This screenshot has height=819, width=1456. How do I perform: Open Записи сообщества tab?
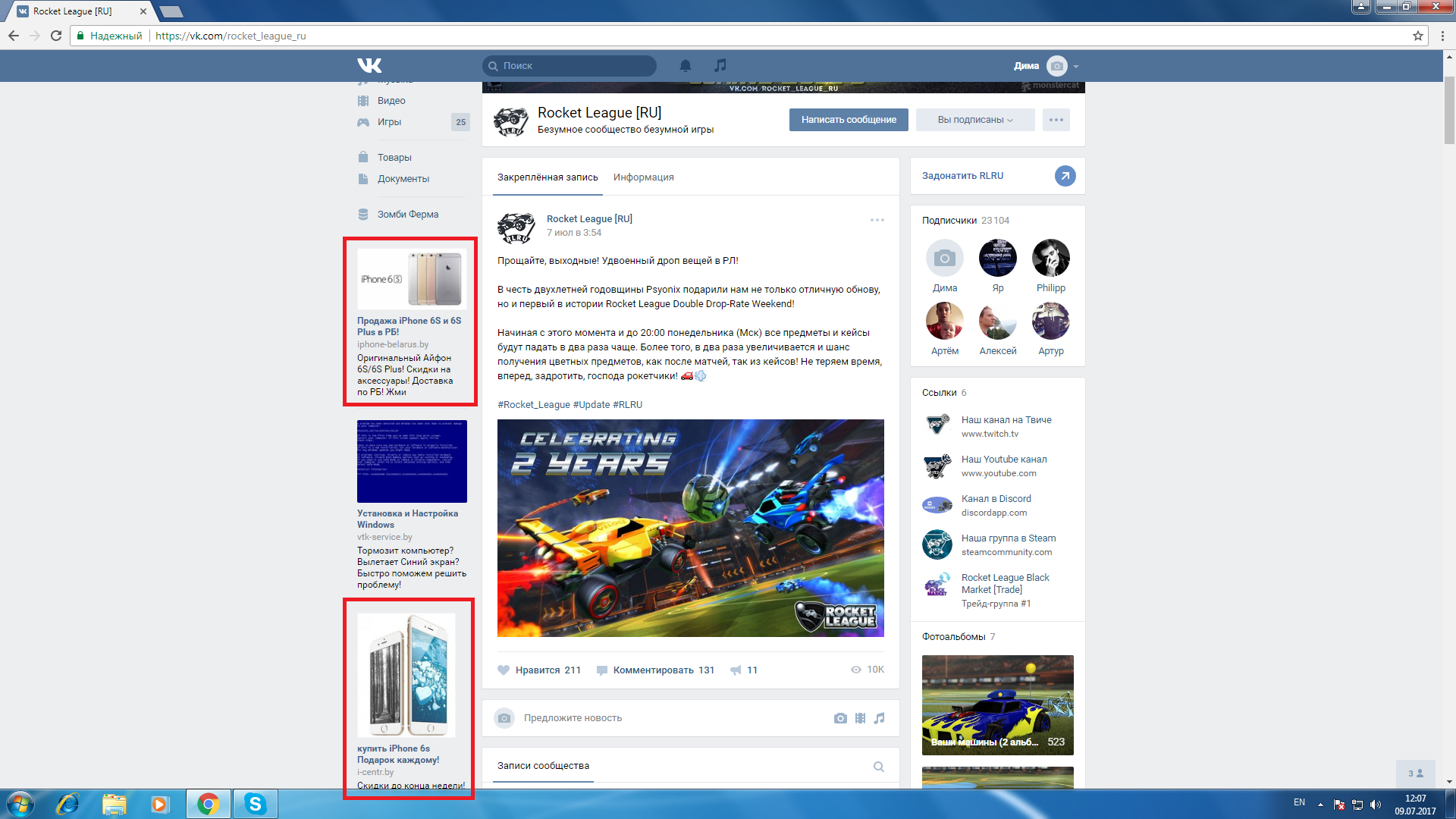pyautogui.click(x=543, y=765)
